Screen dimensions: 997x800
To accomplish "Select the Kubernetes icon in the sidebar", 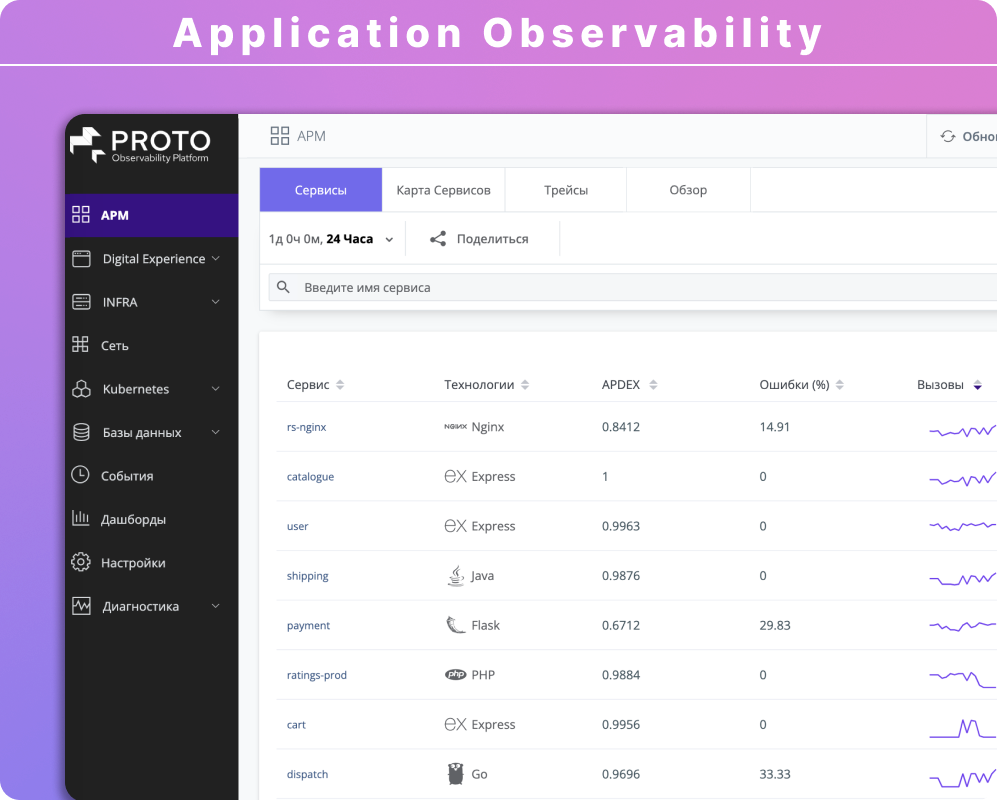I will (80, 389).
